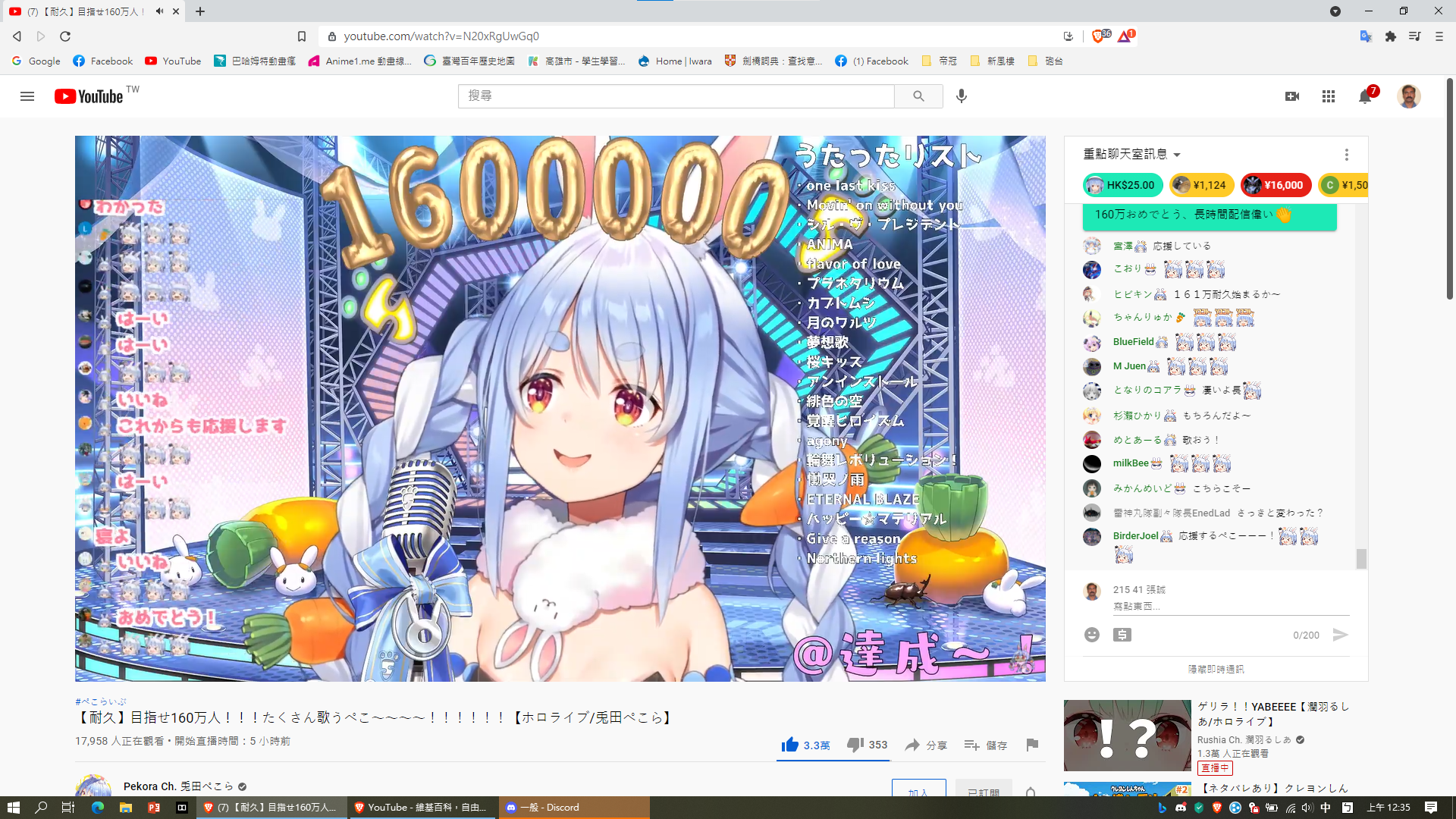Click the YouTube create video camera icon
The height and width of the screenshot is (819, 1456).
click(x=1292, y=96)
